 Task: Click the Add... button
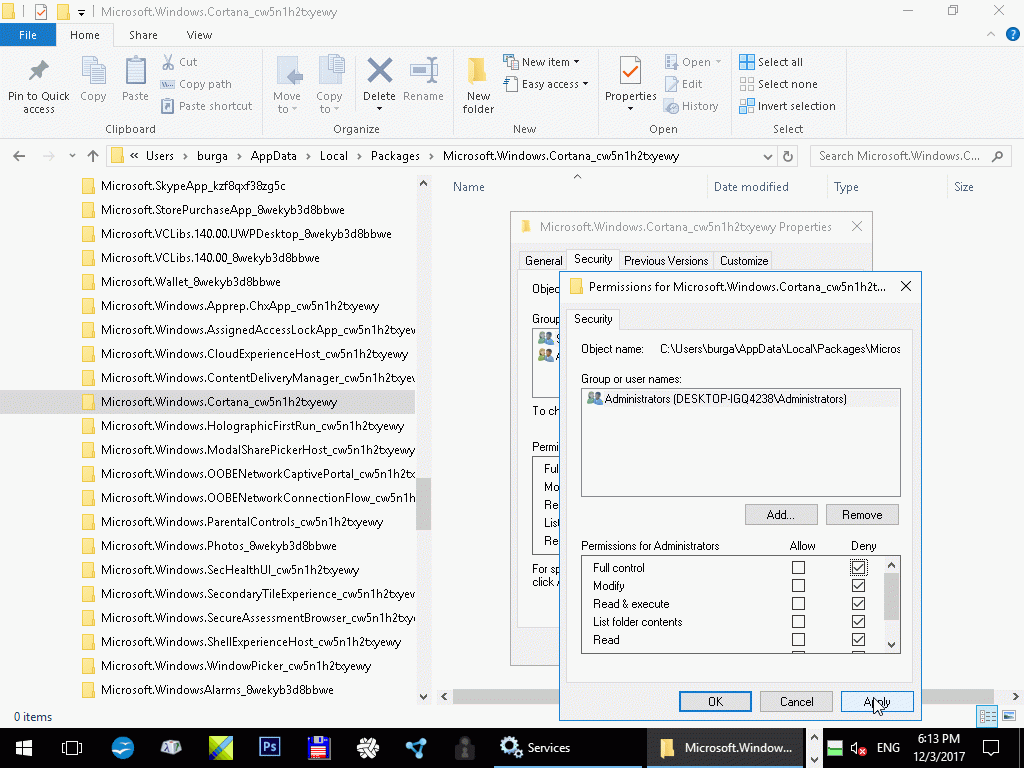(x=781, y=515)
